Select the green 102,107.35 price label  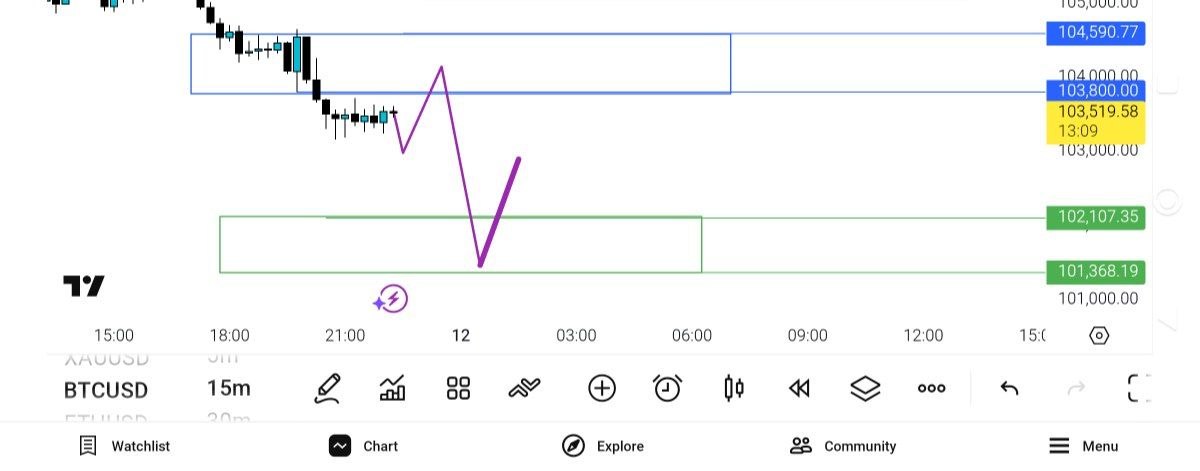pos(1095,217)
